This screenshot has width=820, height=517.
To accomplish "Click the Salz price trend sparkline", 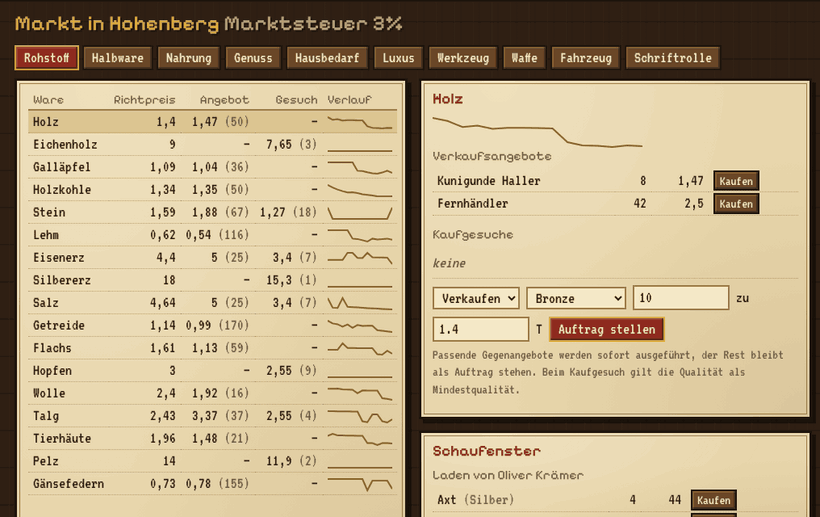I will pyautogui.click(x=360, y=303).
